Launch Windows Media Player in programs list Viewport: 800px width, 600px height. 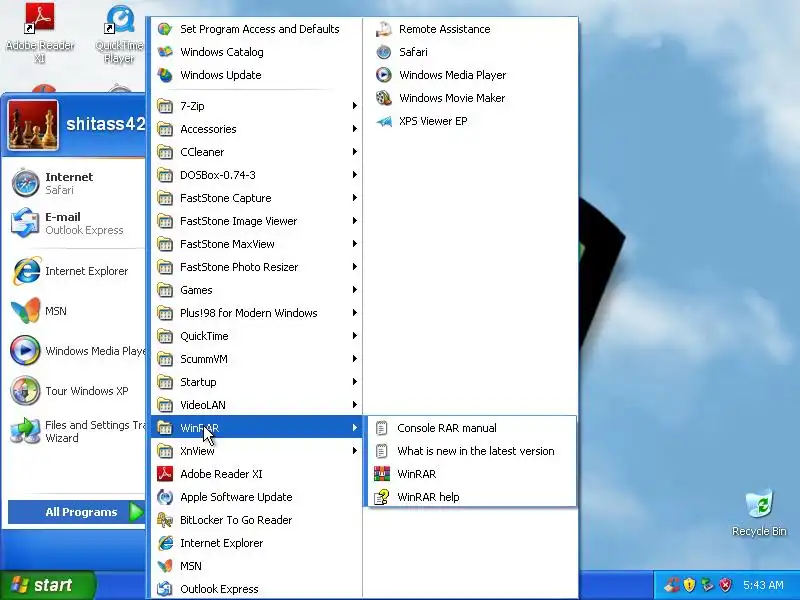click(470, 75)
